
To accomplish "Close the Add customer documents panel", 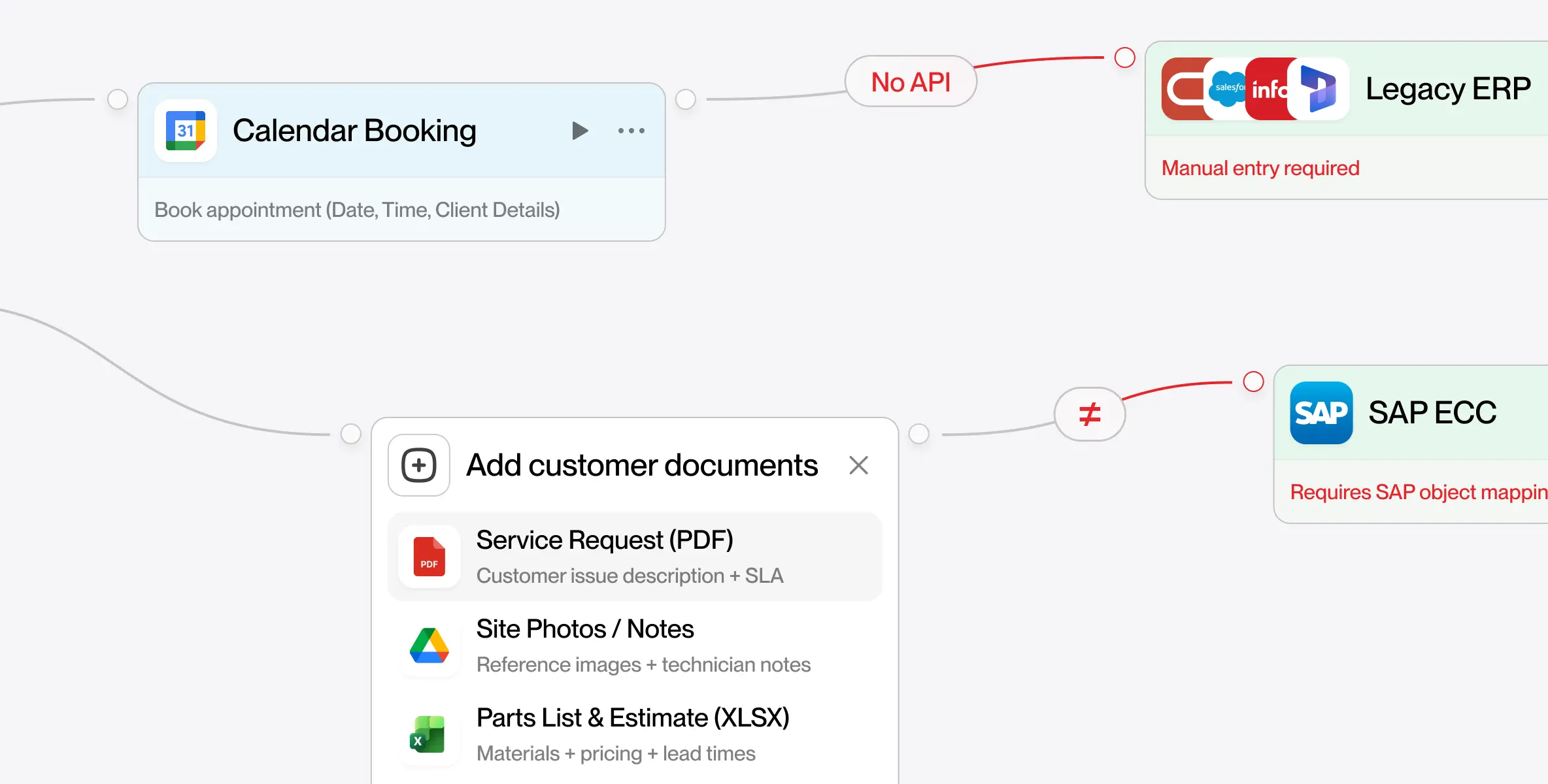I will [858, 465].
